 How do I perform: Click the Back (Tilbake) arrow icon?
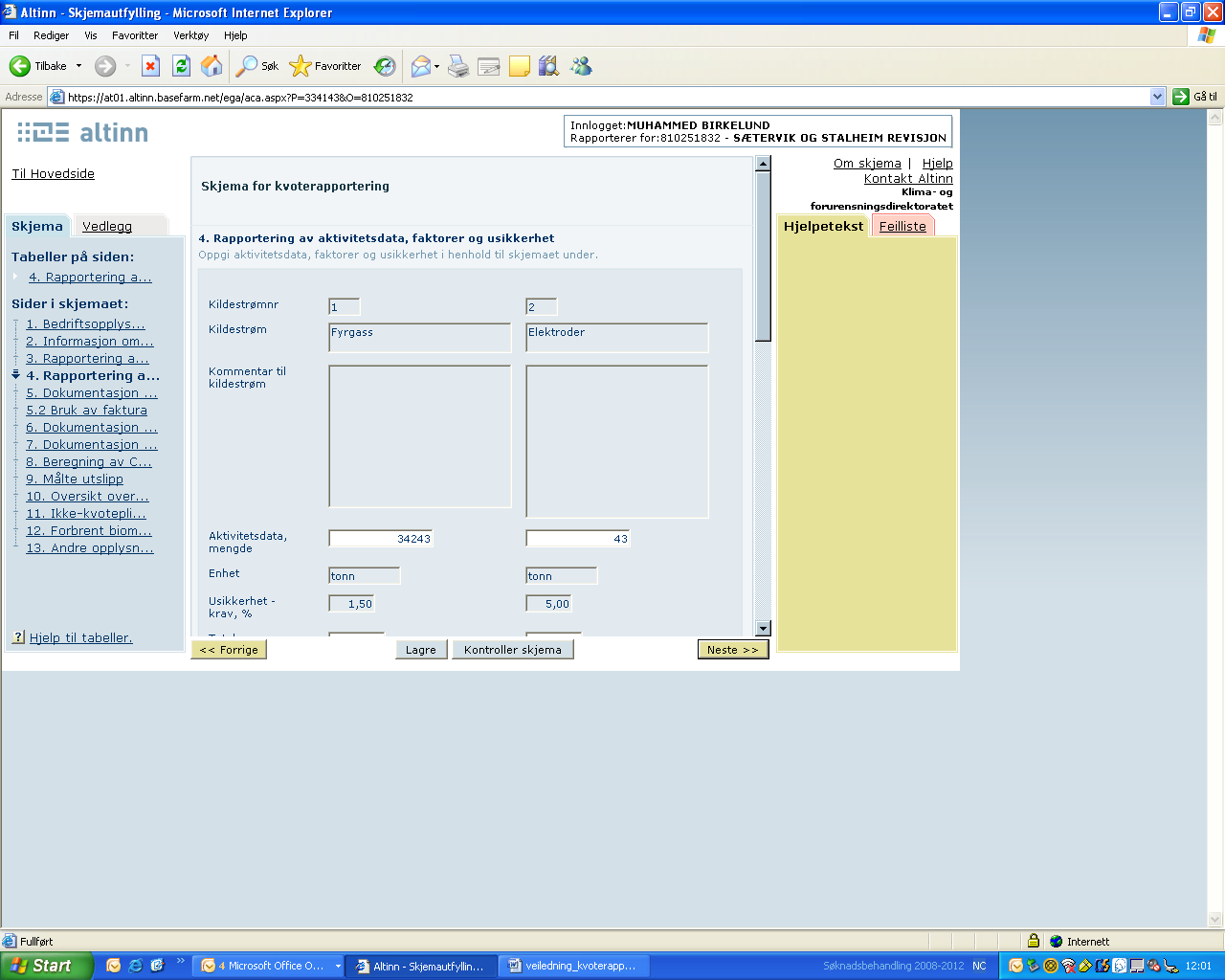(20, 66)
